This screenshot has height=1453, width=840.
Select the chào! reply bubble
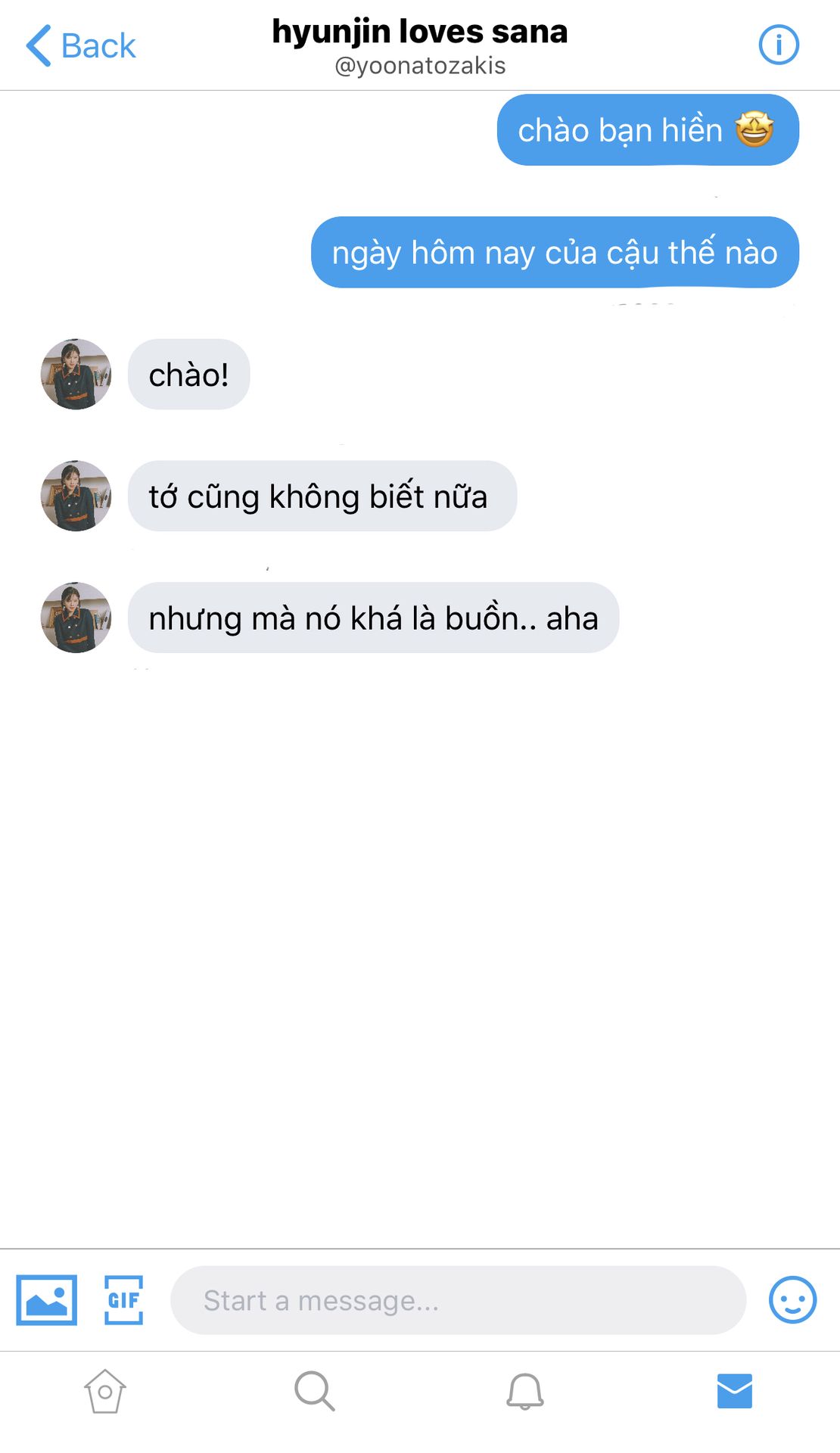coord(189,375)
